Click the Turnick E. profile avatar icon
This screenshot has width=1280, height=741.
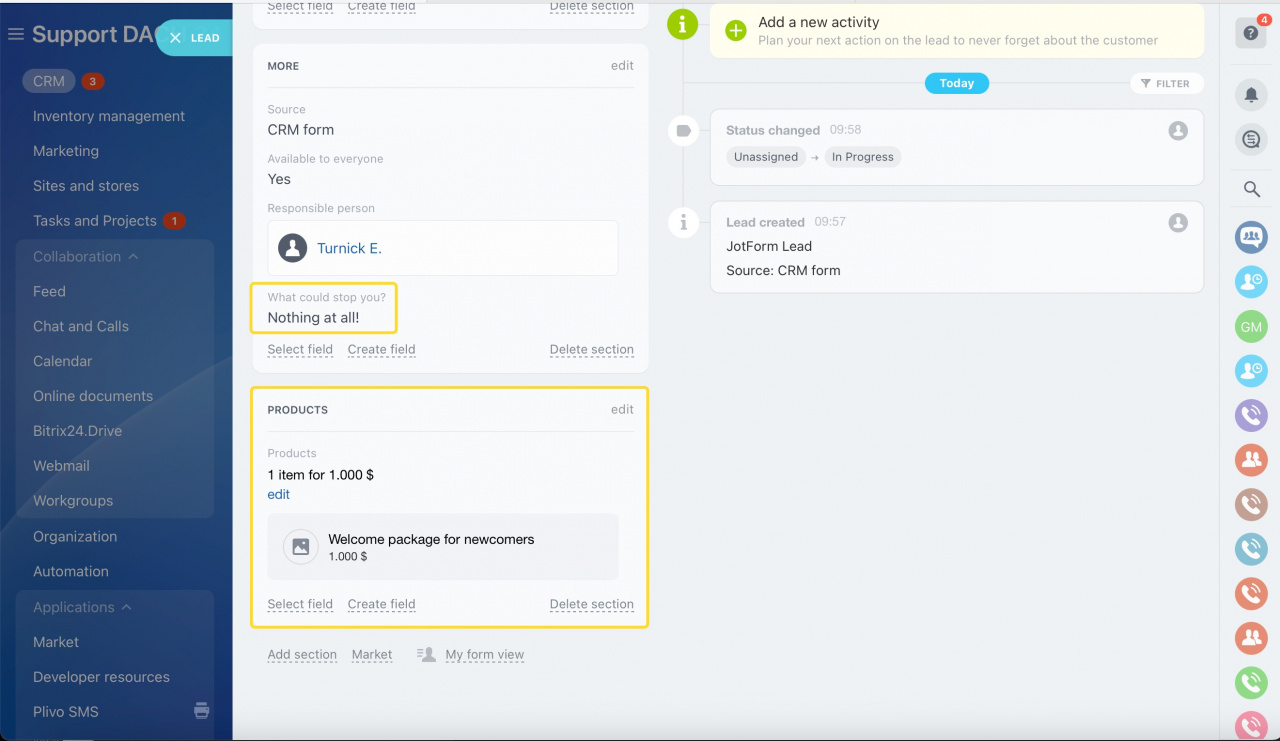292,248
